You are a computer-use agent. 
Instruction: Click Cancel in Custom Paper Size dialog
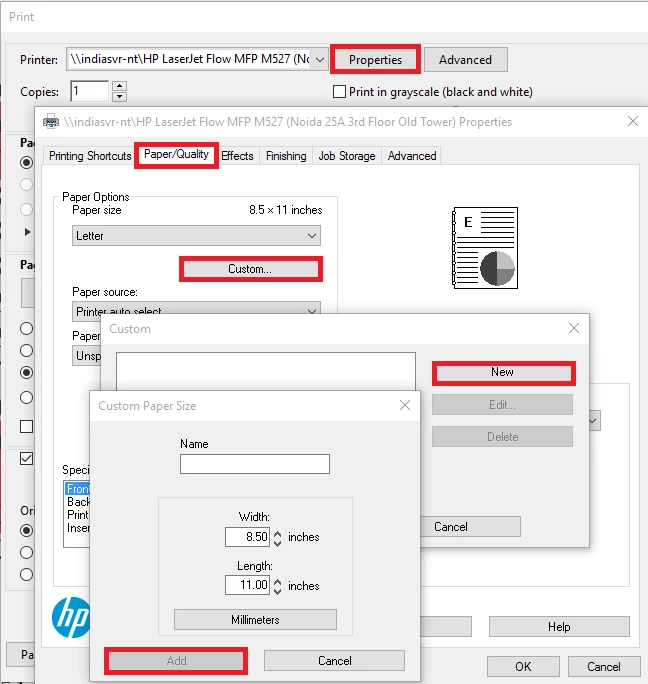(x=334, y=660)
